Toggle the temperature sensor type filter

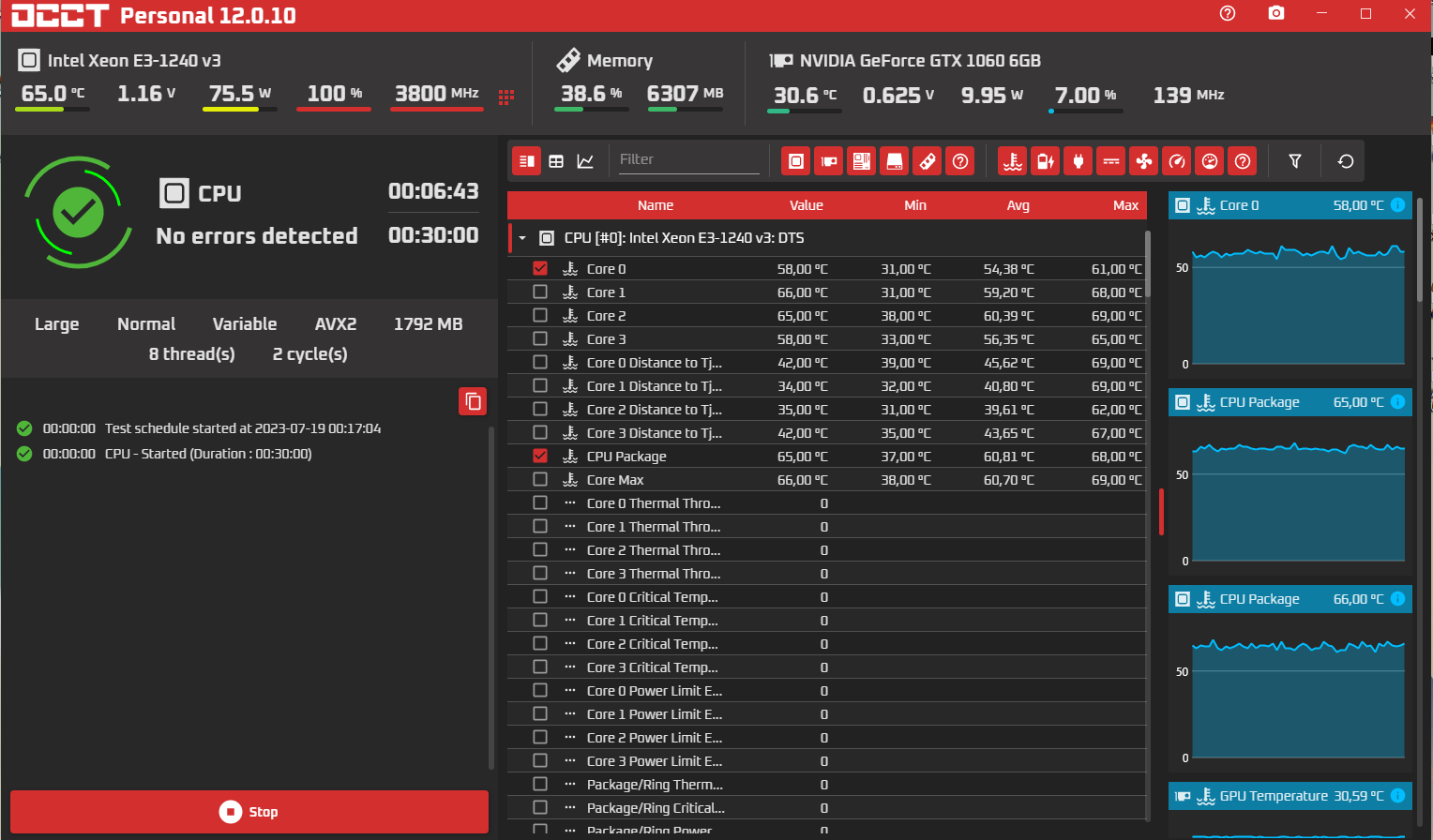coord(1012,161)
